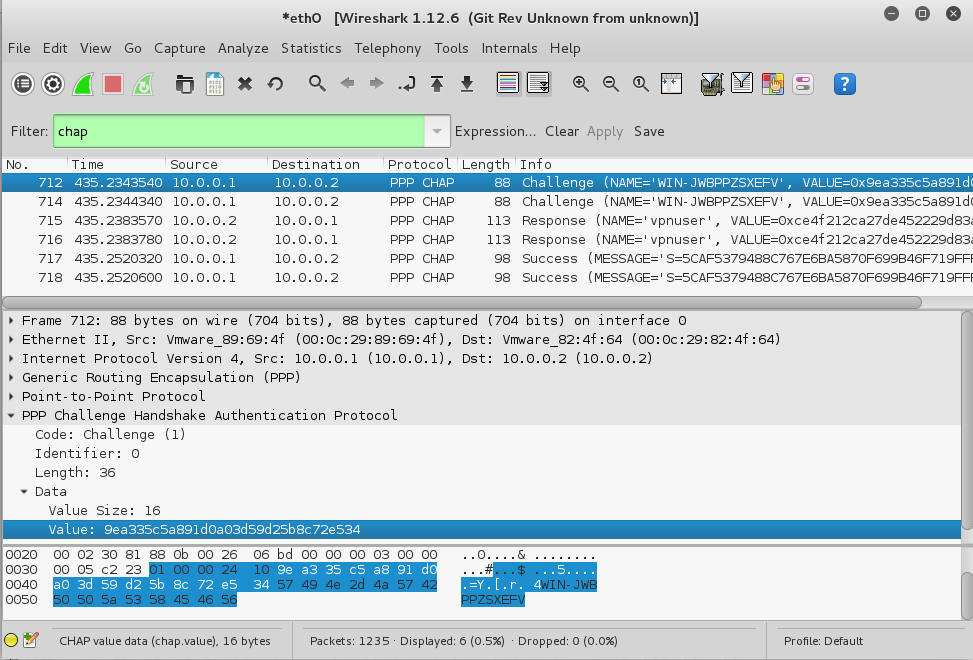Screen dimensions: 973x660
Task: Open the Statistics menu
Action: (311, 48)
